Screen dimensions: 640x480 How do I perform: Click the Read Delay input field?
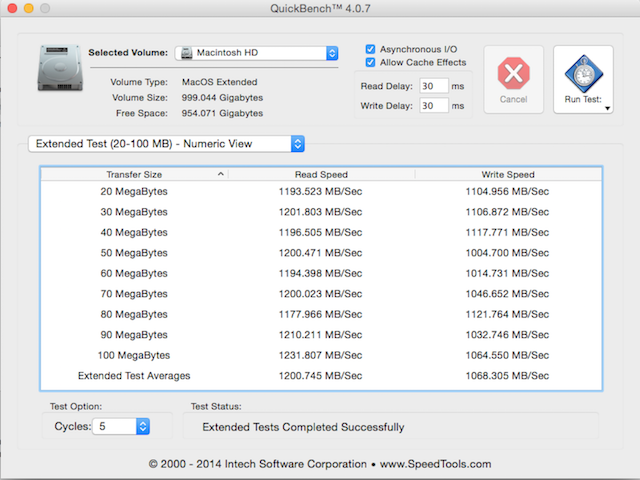click(434, 86)
